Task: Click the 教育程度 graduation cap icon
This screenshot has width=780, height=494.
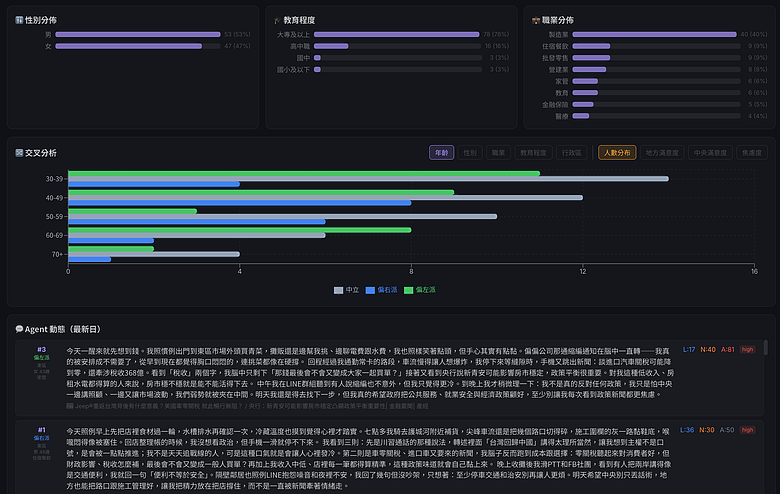Action: 278,20
